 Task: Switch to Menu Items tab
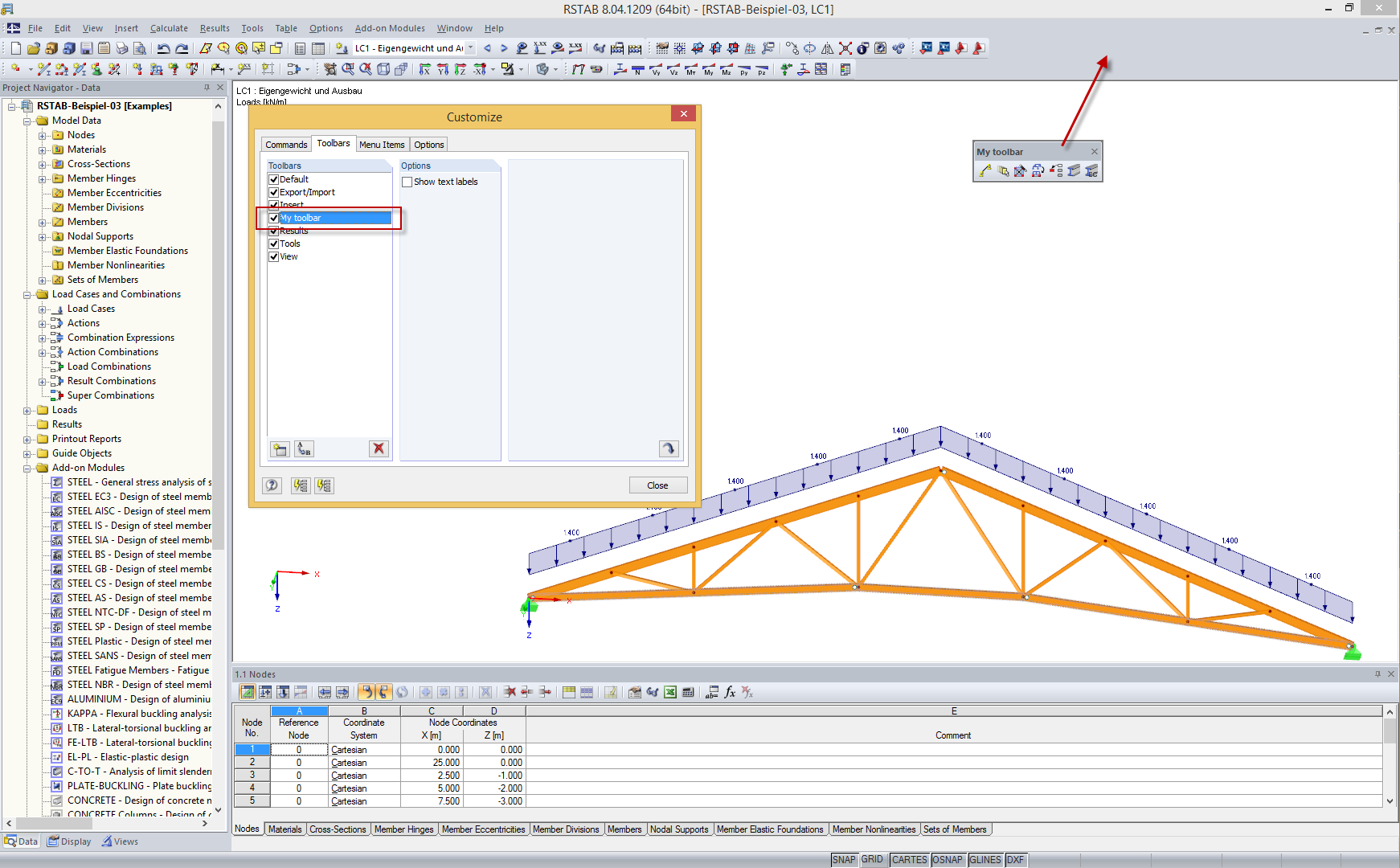point(382,145)
